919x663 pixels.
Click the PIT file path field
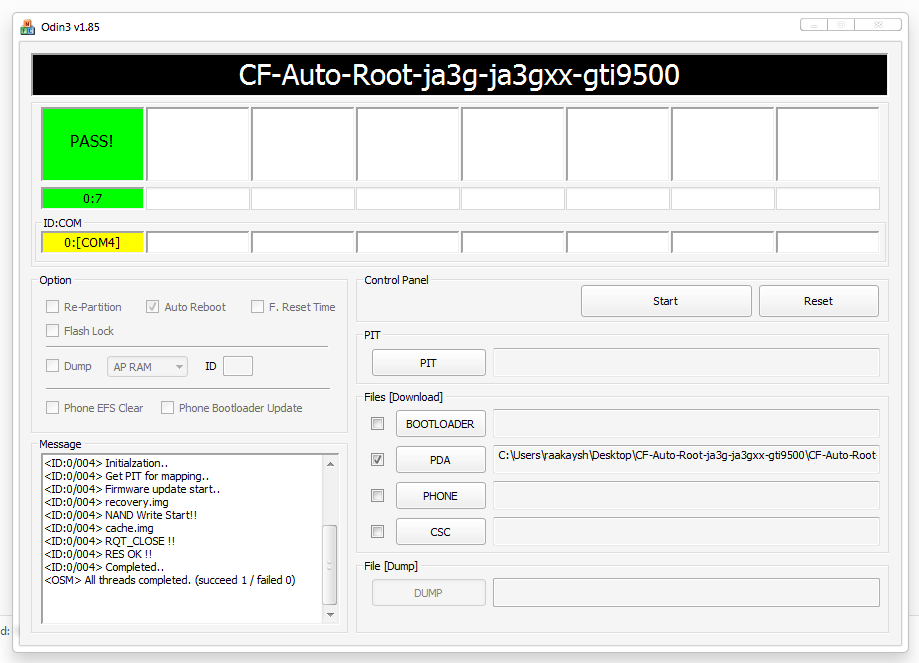coord(686,362)
